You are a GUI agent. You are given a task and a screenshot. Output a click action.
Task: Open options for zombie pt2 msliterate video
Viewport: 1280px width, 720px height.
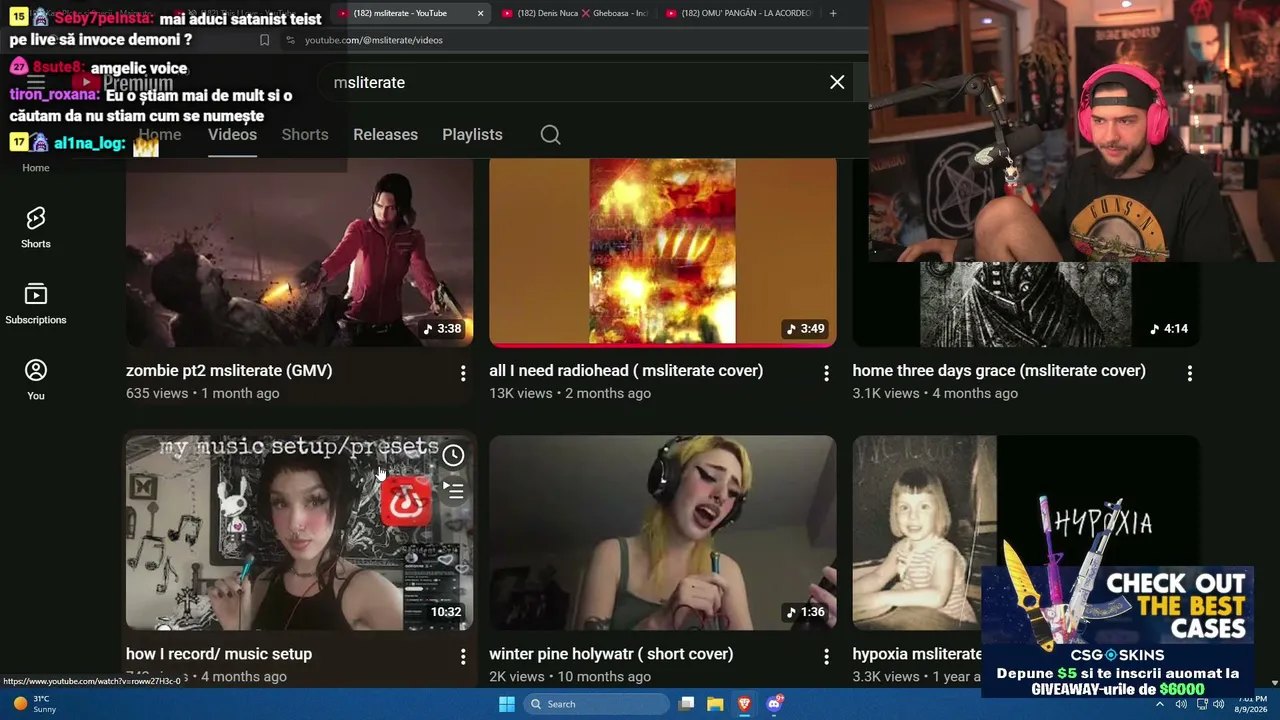[x=463, y=373]
